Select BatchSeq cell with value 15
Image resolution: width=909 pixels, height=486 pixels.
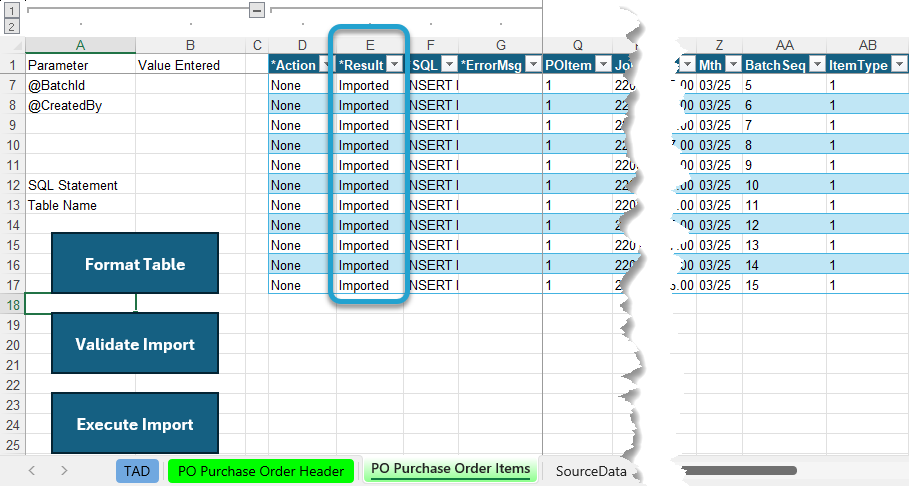784,285
